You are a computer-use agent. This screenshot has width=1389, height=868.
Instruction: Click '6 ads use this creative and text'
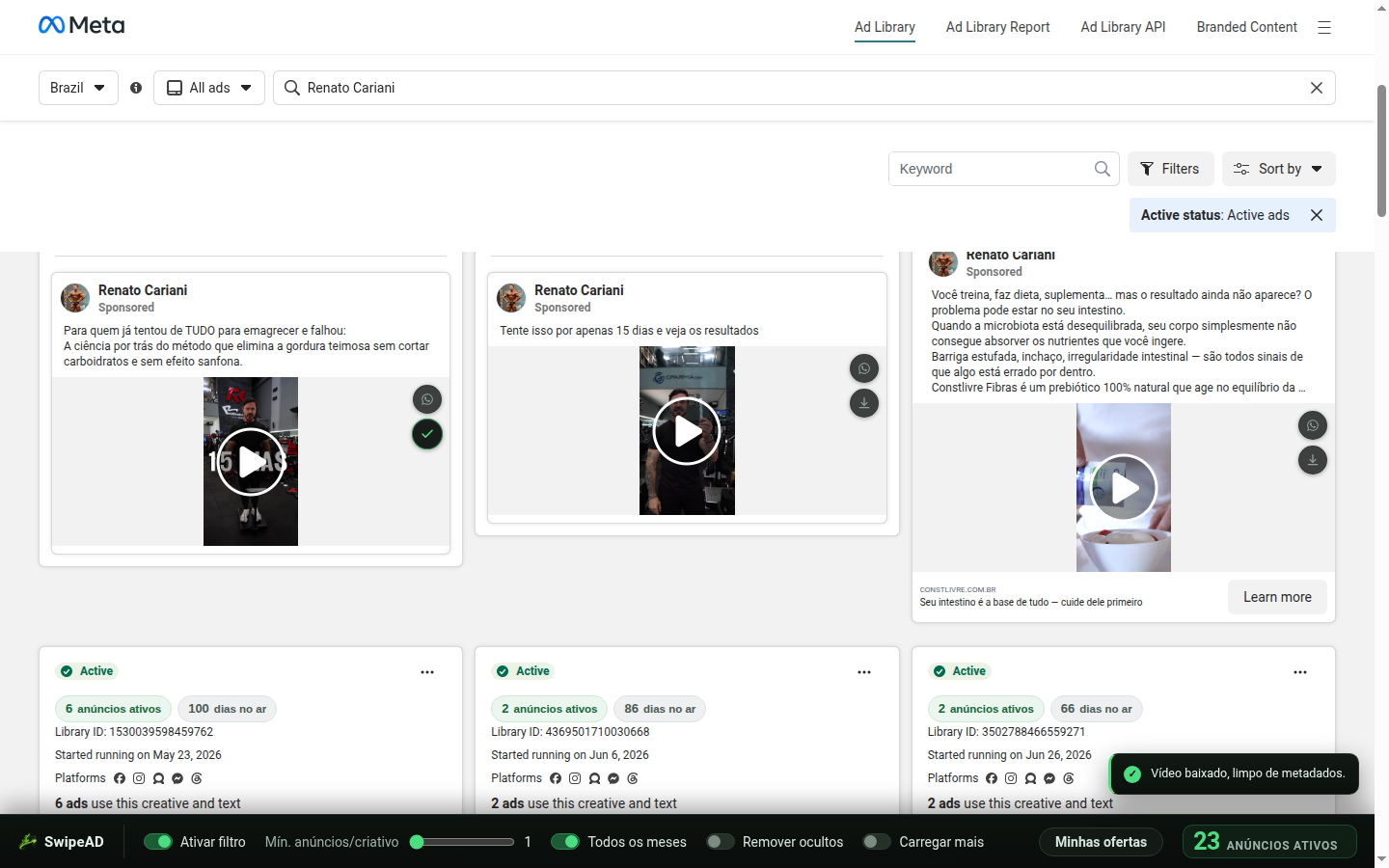click(x=148, y=803)
